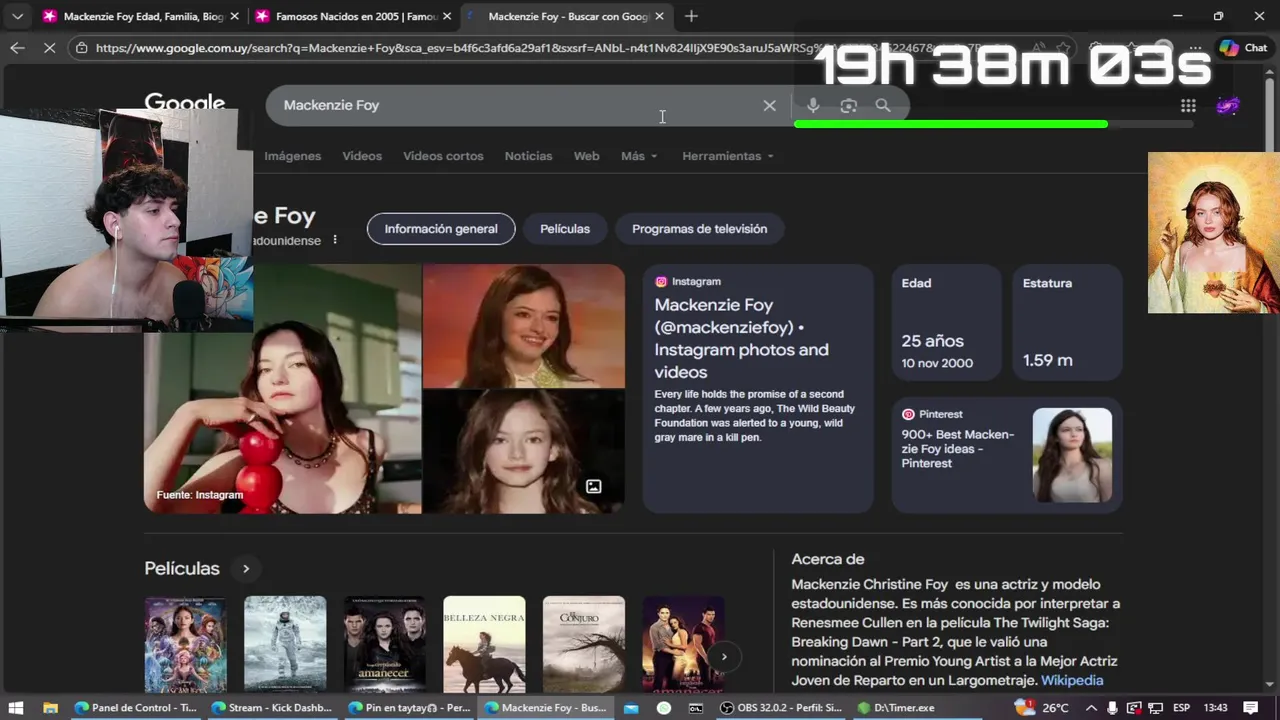Open the Estatura card showing 1.59 m
The width and height of the screenshot is (1280, 720).
click(1067, 322)
